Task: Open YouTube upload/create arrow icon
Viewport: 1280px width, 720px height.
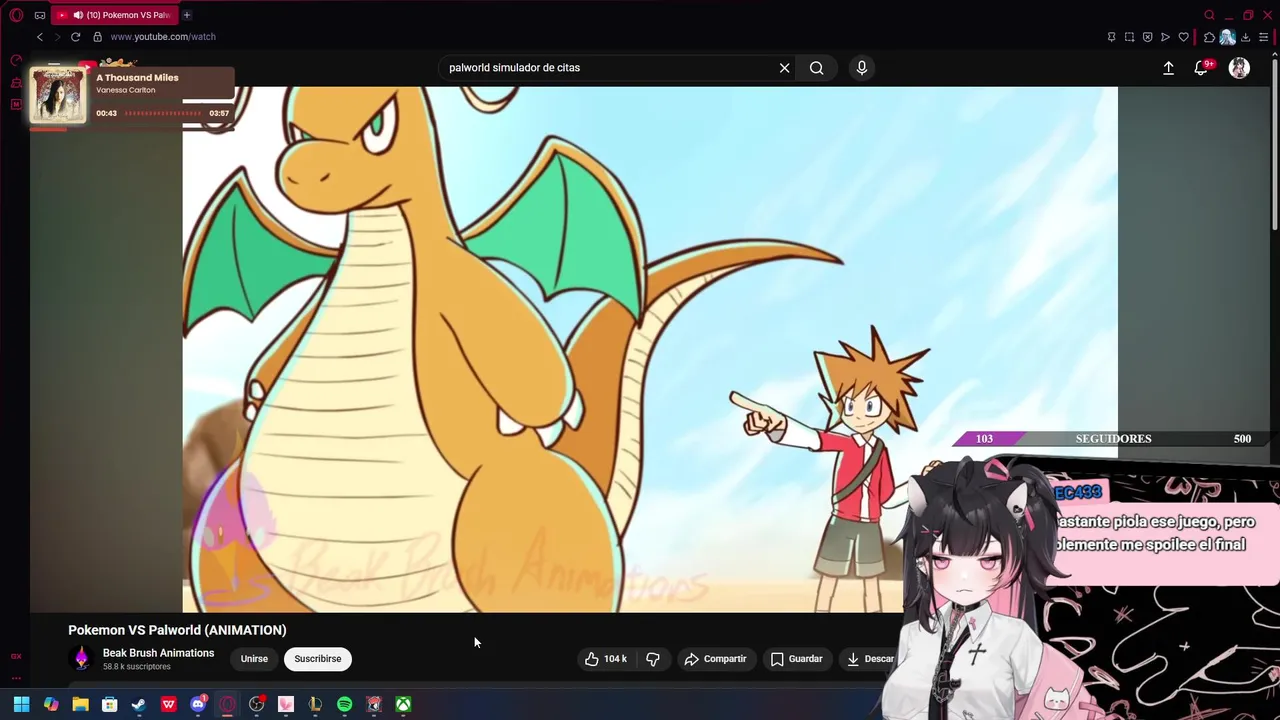Action: [x=1168, y=68]
